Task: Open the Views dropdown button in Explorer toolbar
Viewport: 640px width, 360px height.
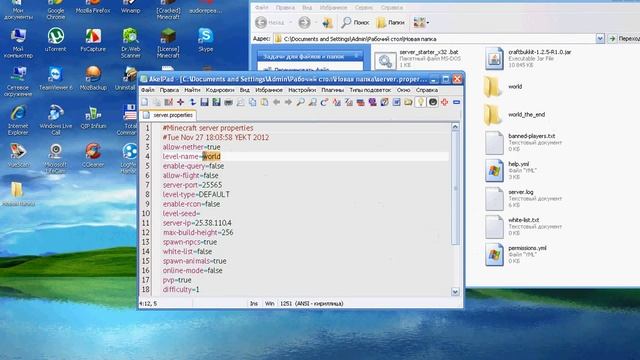Action: click(x=421, y=22)
